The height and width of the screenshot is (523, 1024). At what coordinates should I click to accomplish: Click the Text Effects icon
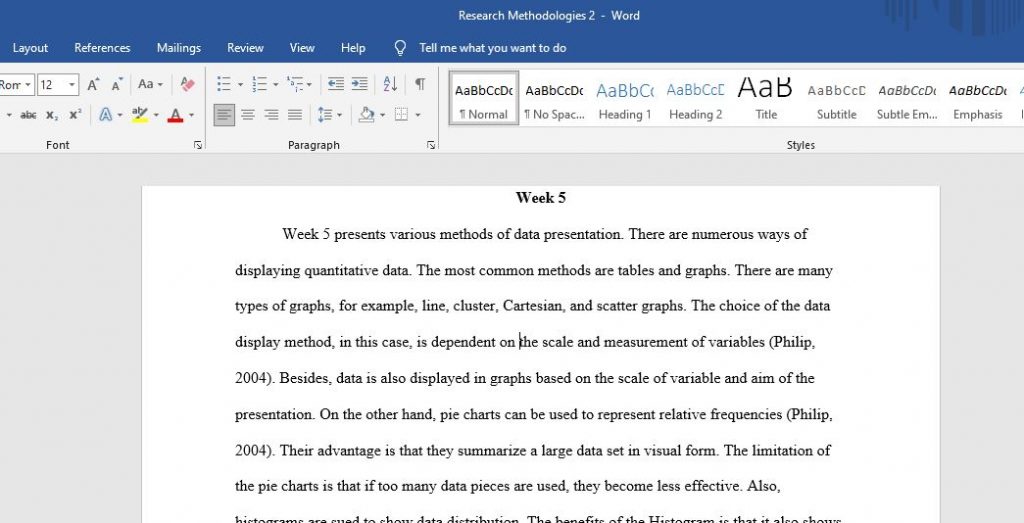pyautogui.click(x=105, y=115)
